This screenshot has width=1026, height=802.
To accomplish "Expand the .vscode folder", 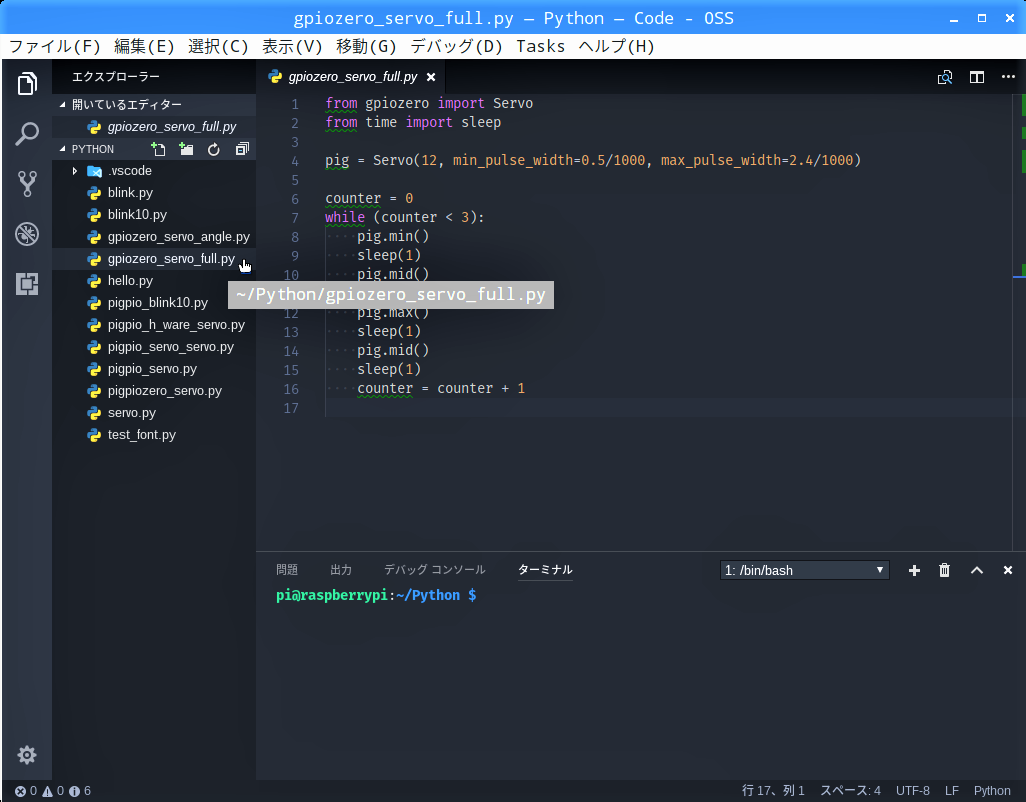I will click(x=75, y=171).
